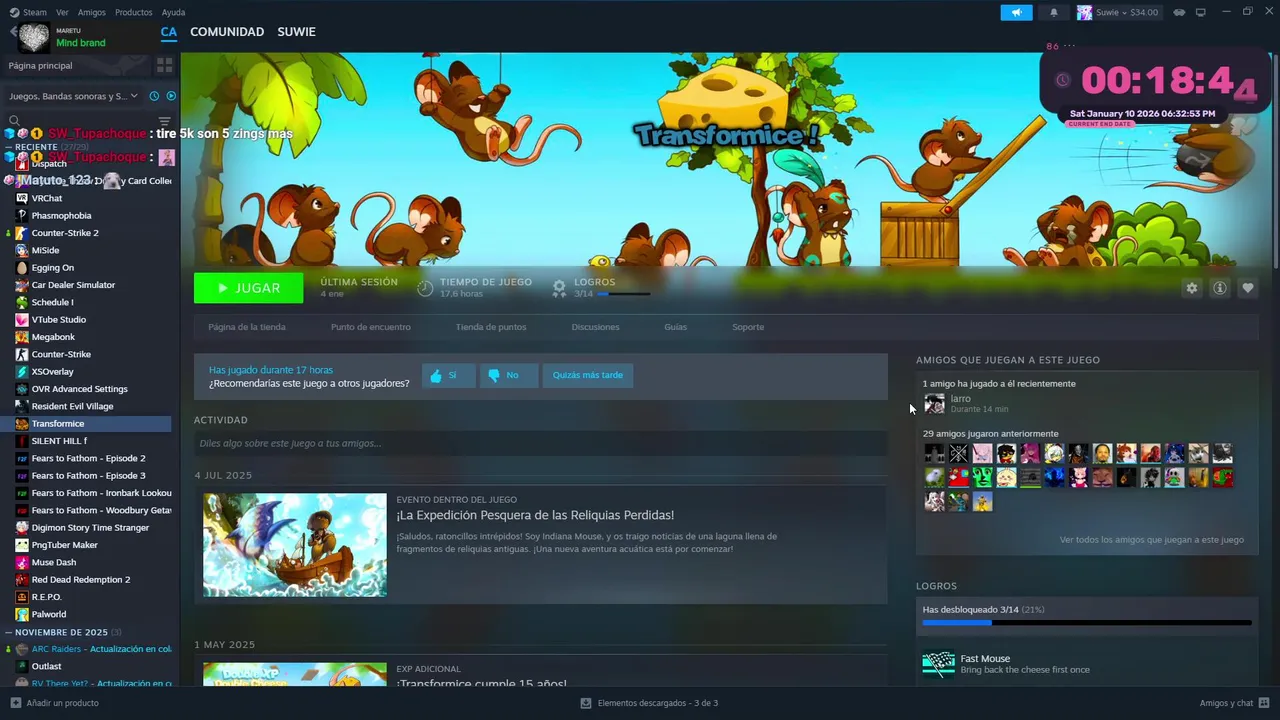Screen dimensions: 1280x720
Task: Select MiSide in the library list
Action: (45, 250)
